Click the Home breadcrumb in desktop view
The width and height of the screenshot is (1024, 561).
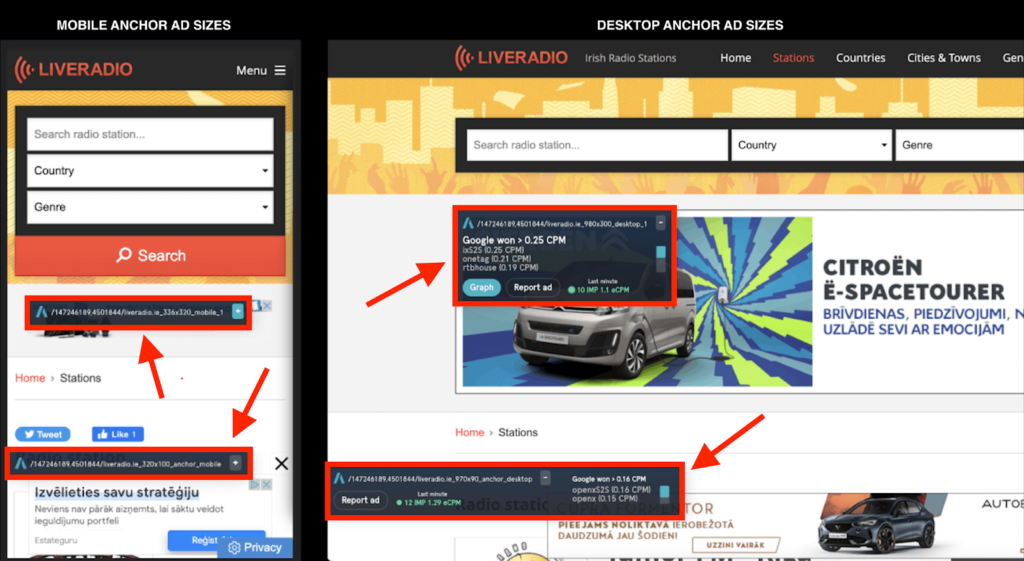pos(470,432)
